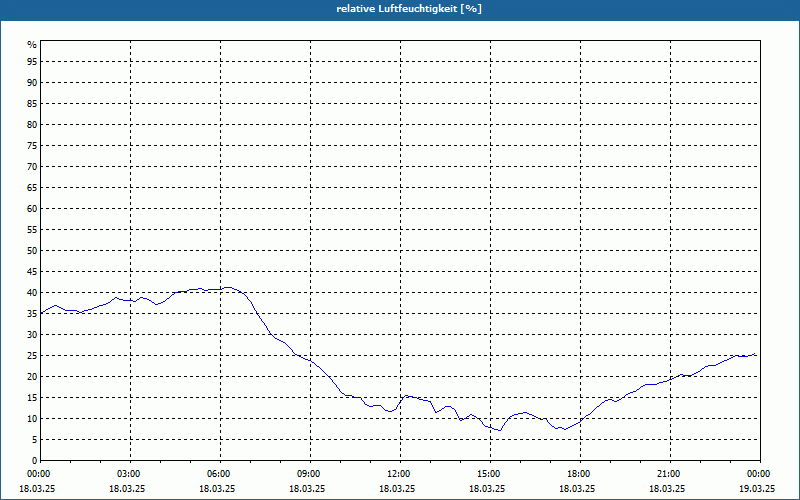Select the y-axis value 95
The width and height of the screenshot is (800, 500).
coord(32,62)
